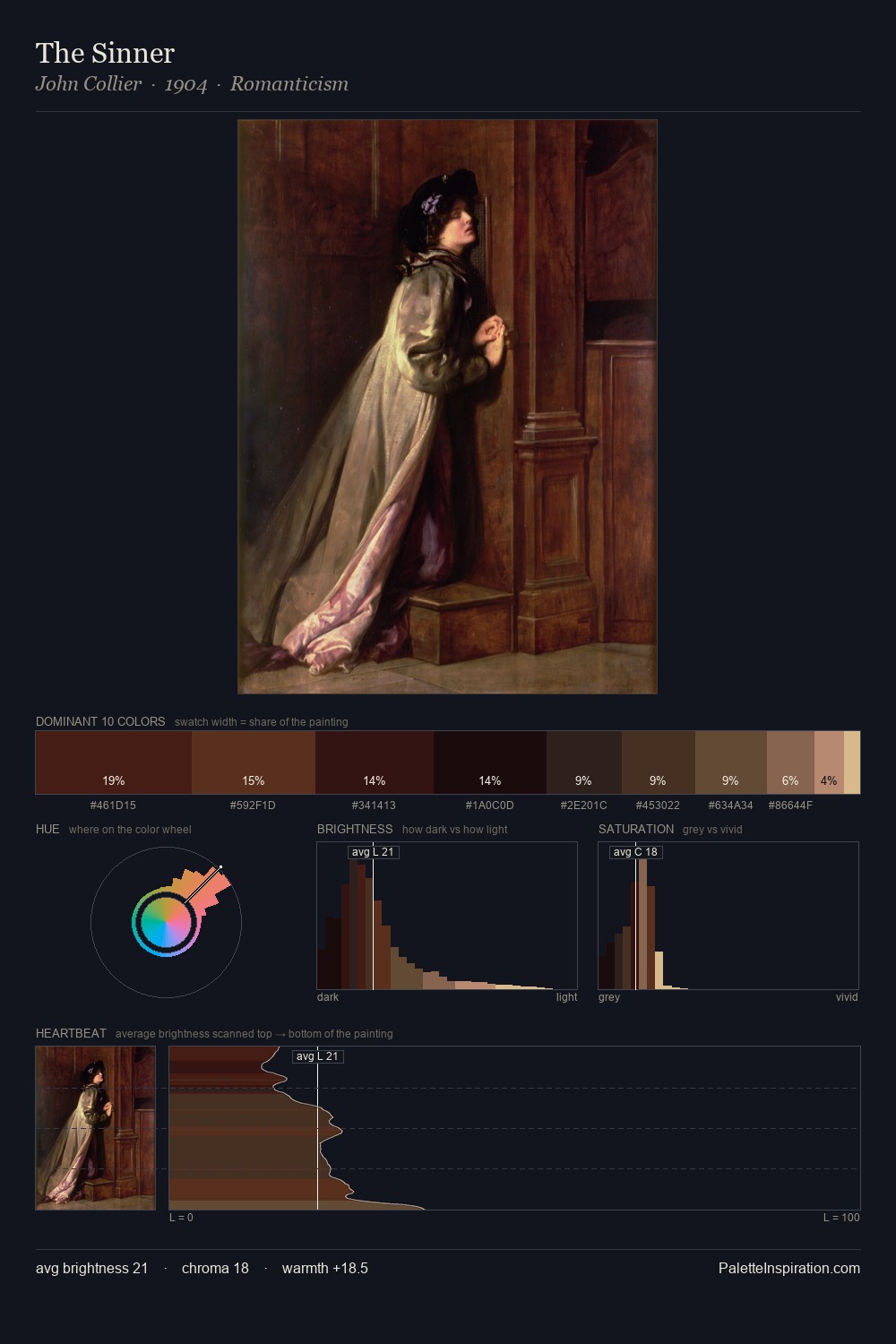Click 'avg L 21' label in Heartbeat chart
The height and width of the screenshot is (1344, 896).
click(317, 1056)
